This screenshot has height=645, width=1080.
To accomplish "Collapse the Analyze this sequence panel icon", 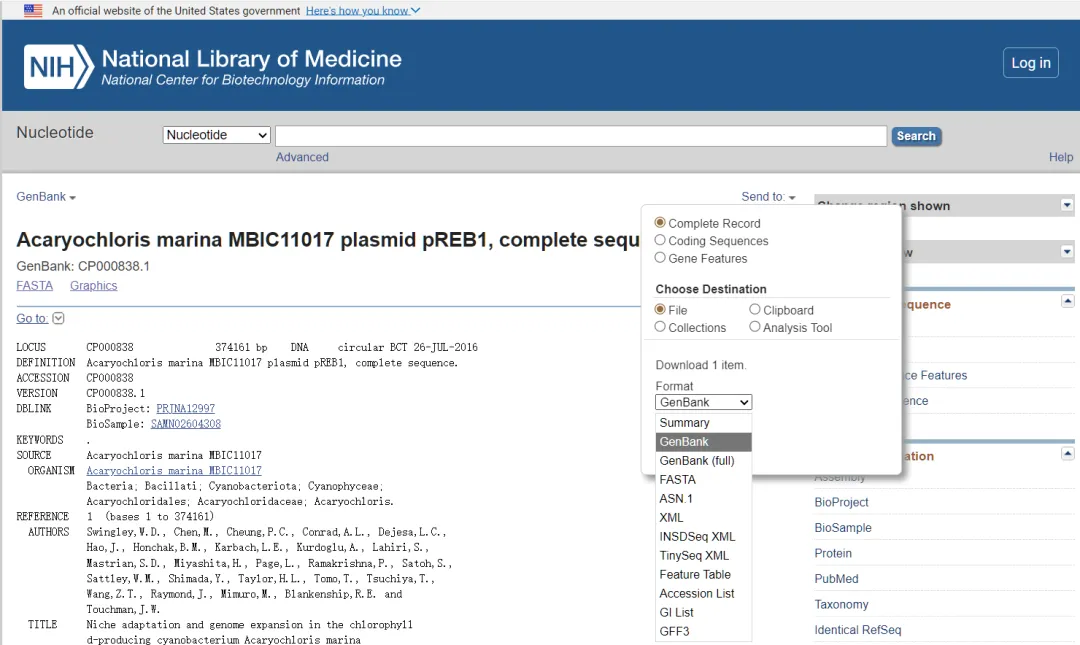I will [1067, 301].
